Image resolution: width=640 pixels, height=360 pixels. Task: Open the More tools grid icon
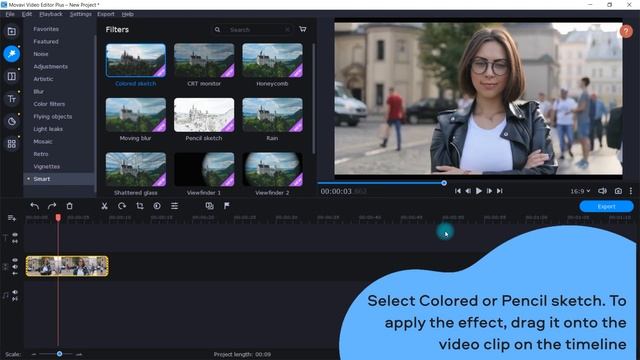point(11,144)
